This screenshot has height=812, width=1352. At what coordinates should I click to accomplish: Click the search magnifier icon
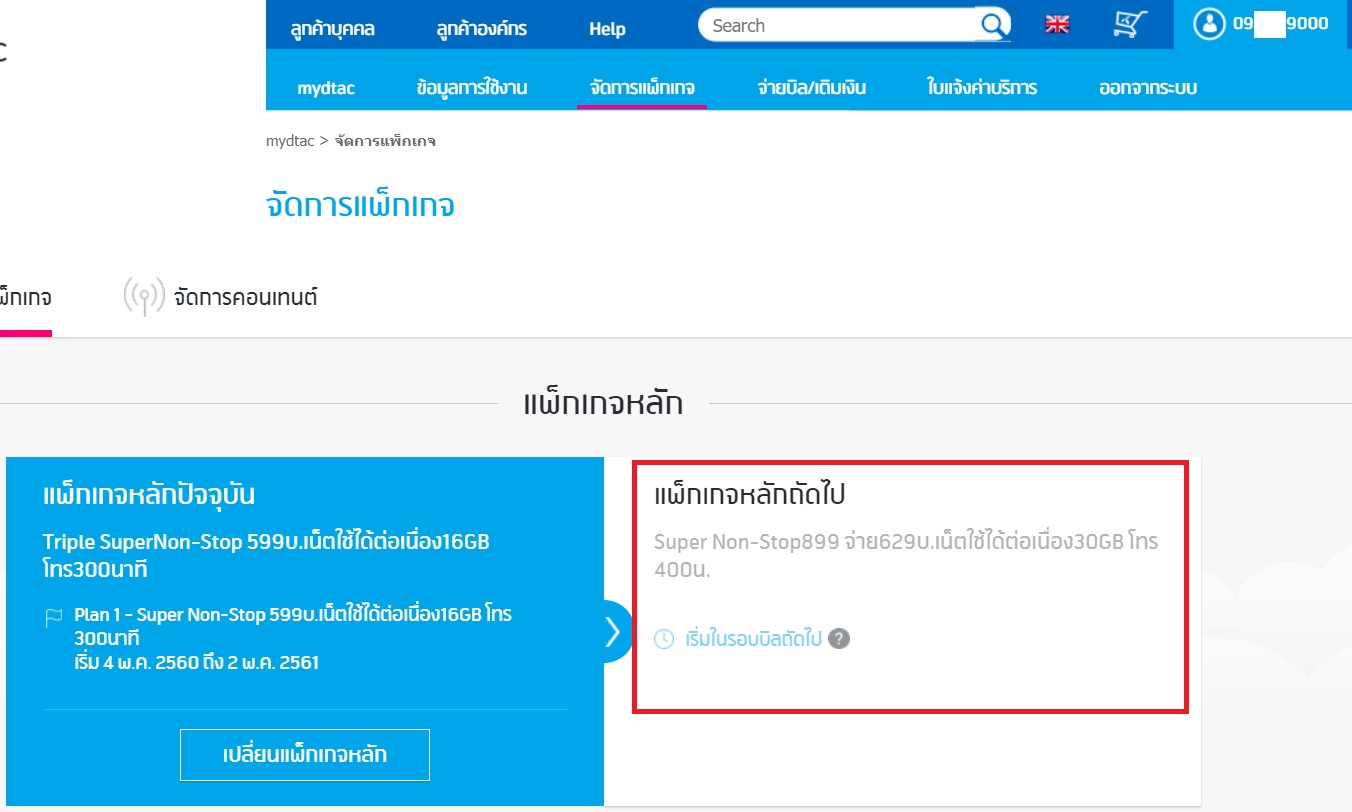(x=994, y=25)
